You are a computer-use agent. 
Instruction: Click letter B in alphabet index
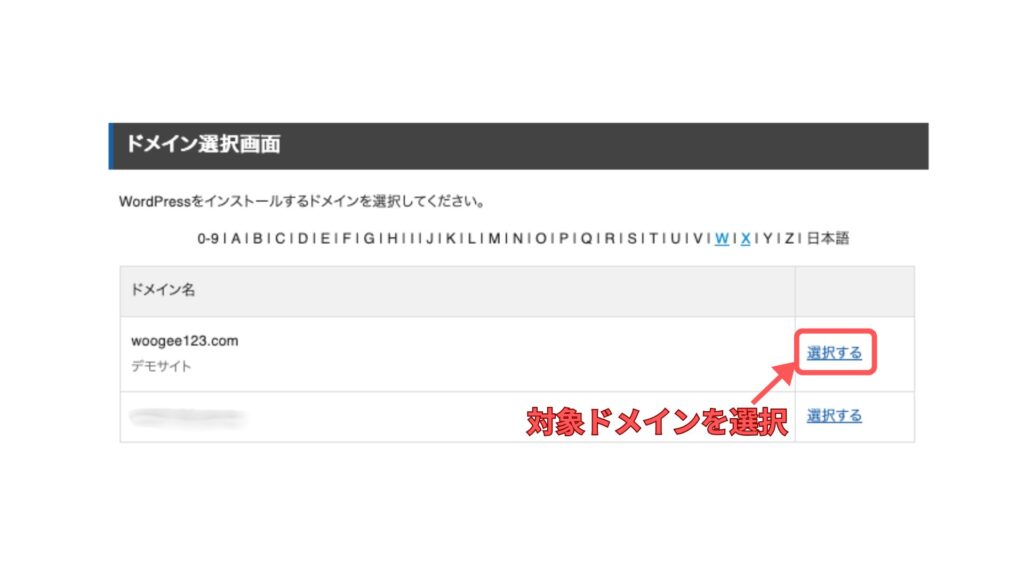click(258, 238)
